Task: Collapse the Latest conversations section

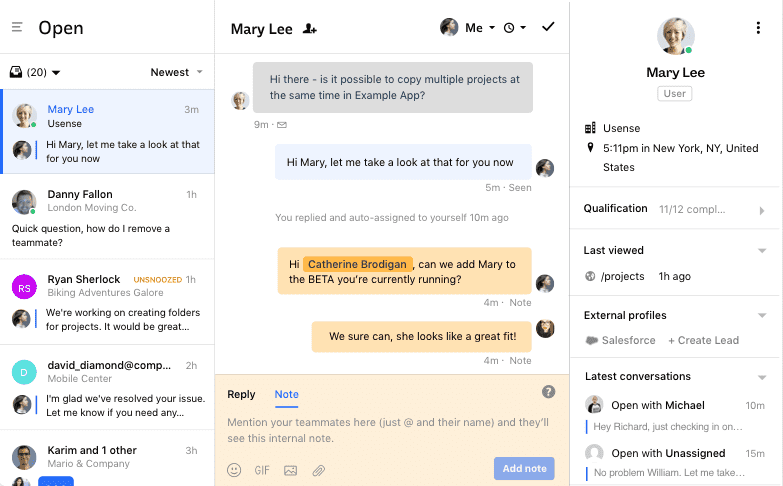Action: (x=762, y=377)
